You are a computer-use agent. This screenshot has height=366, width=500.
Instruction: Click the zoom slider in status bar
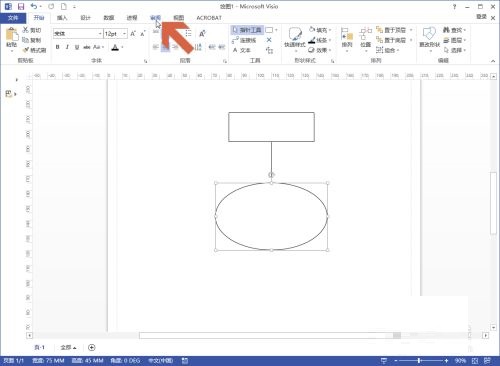pos(421,360)
